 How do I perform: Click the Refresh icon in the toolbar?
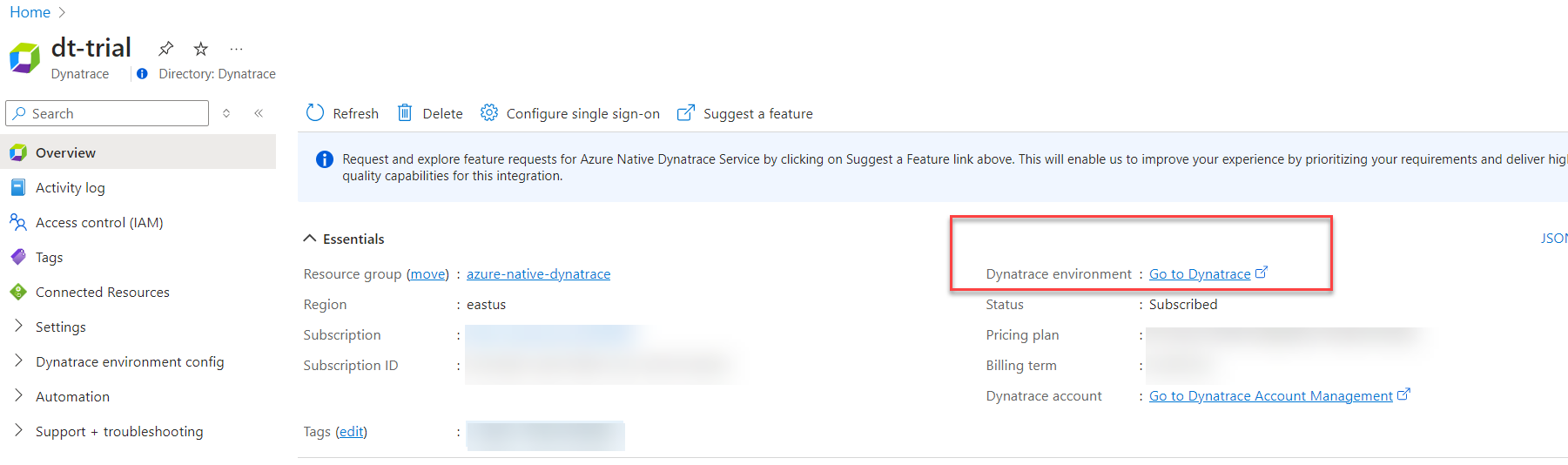point(315,113)
